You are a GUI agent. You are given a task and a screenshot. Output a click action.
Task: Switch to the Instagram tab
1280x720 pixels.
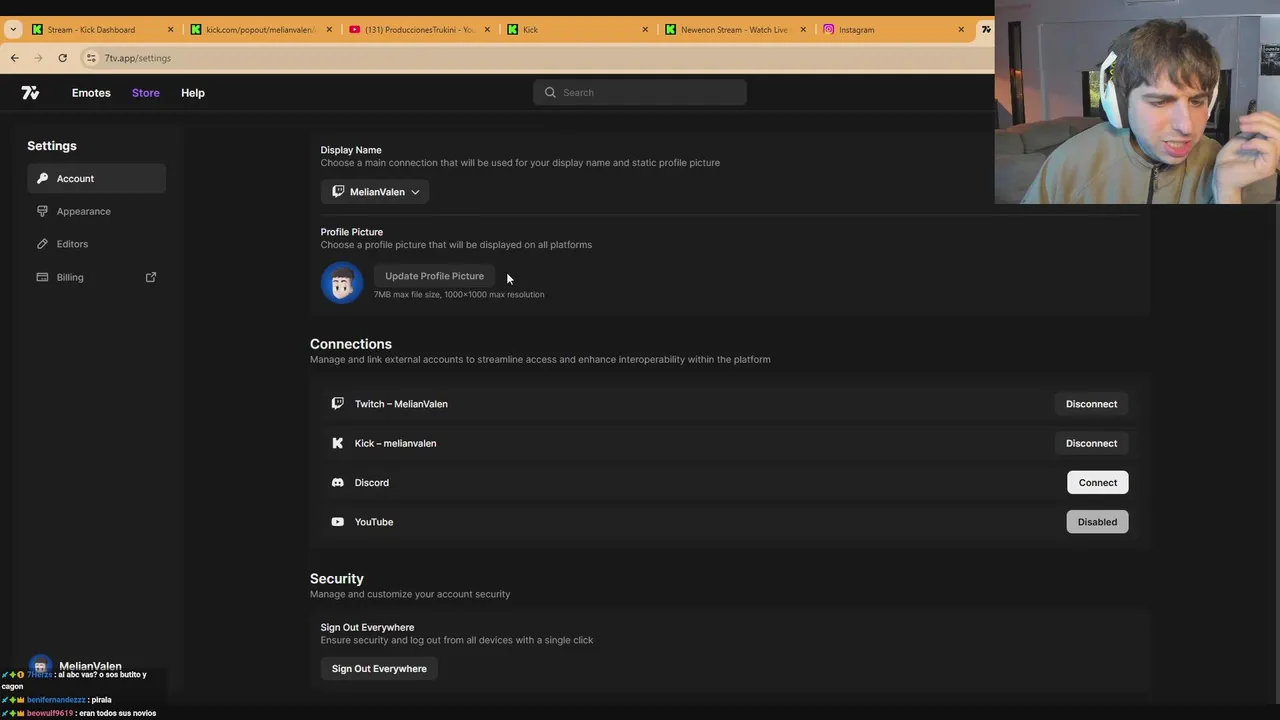895,30
